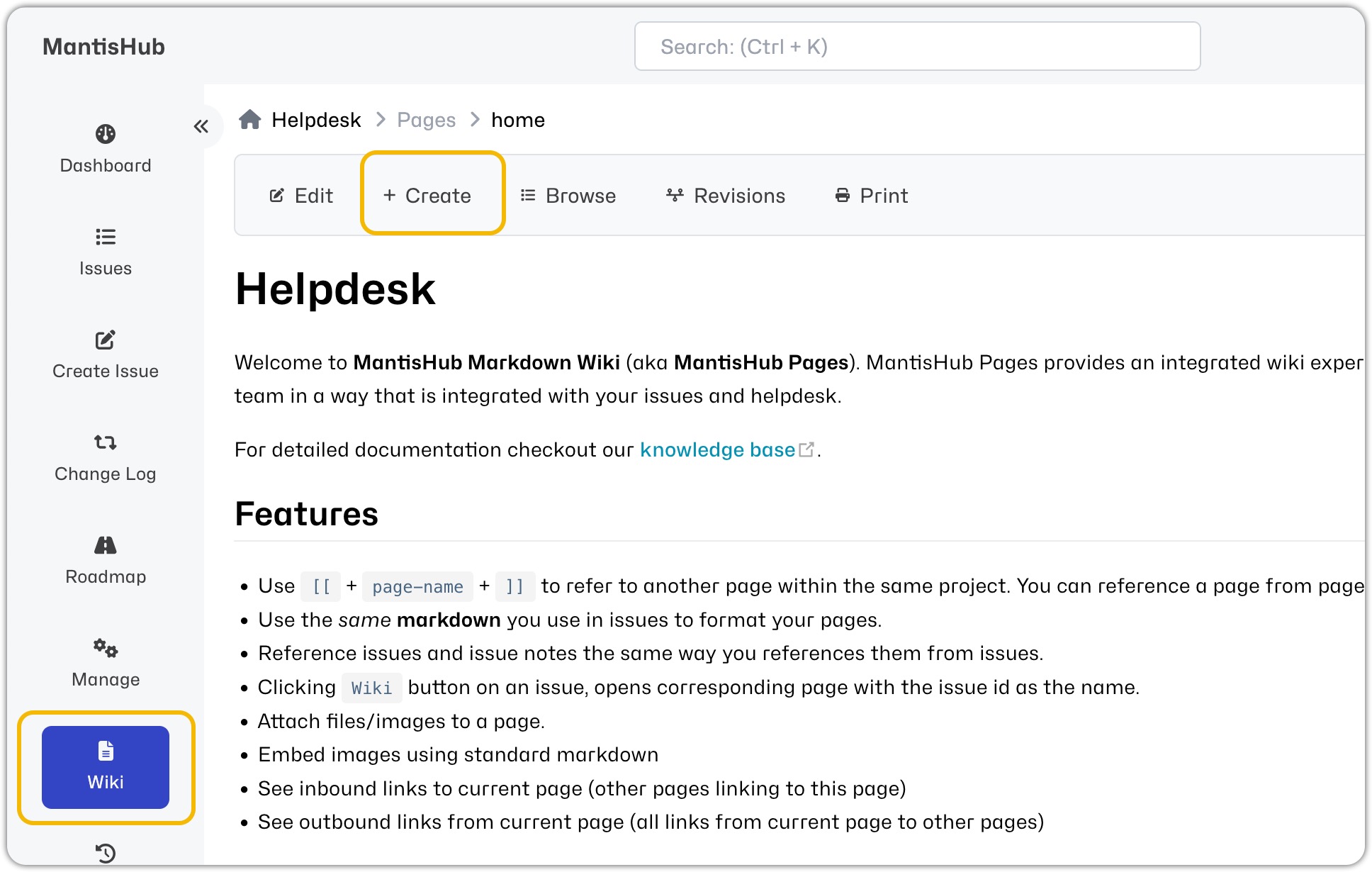Viewport: 1372px width, 872px height.
Task: Open the Issues list in sidebar
Action: click(x=106, y=252)
